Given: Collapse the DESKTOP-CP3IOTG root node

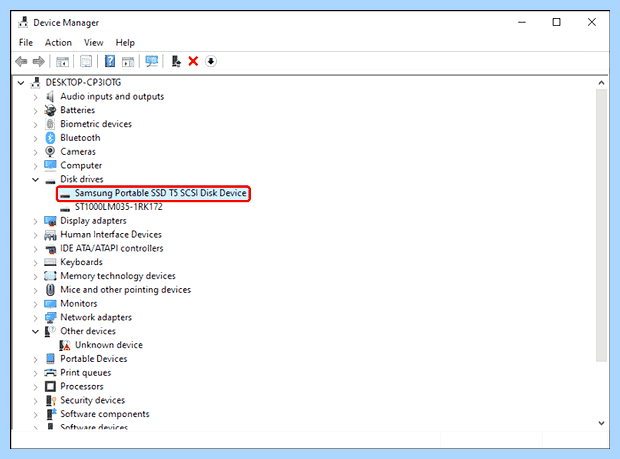Looking at the screenshot, I should [x=21, y=83].
